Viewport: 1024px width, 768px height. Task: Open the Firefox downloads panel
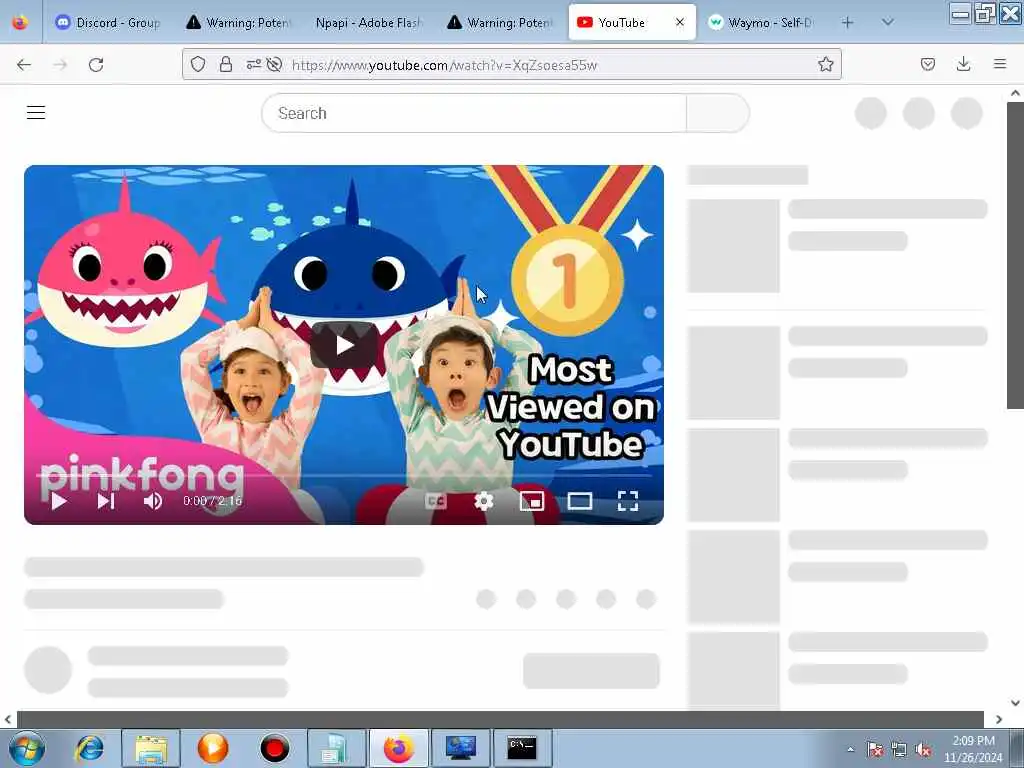963,64
